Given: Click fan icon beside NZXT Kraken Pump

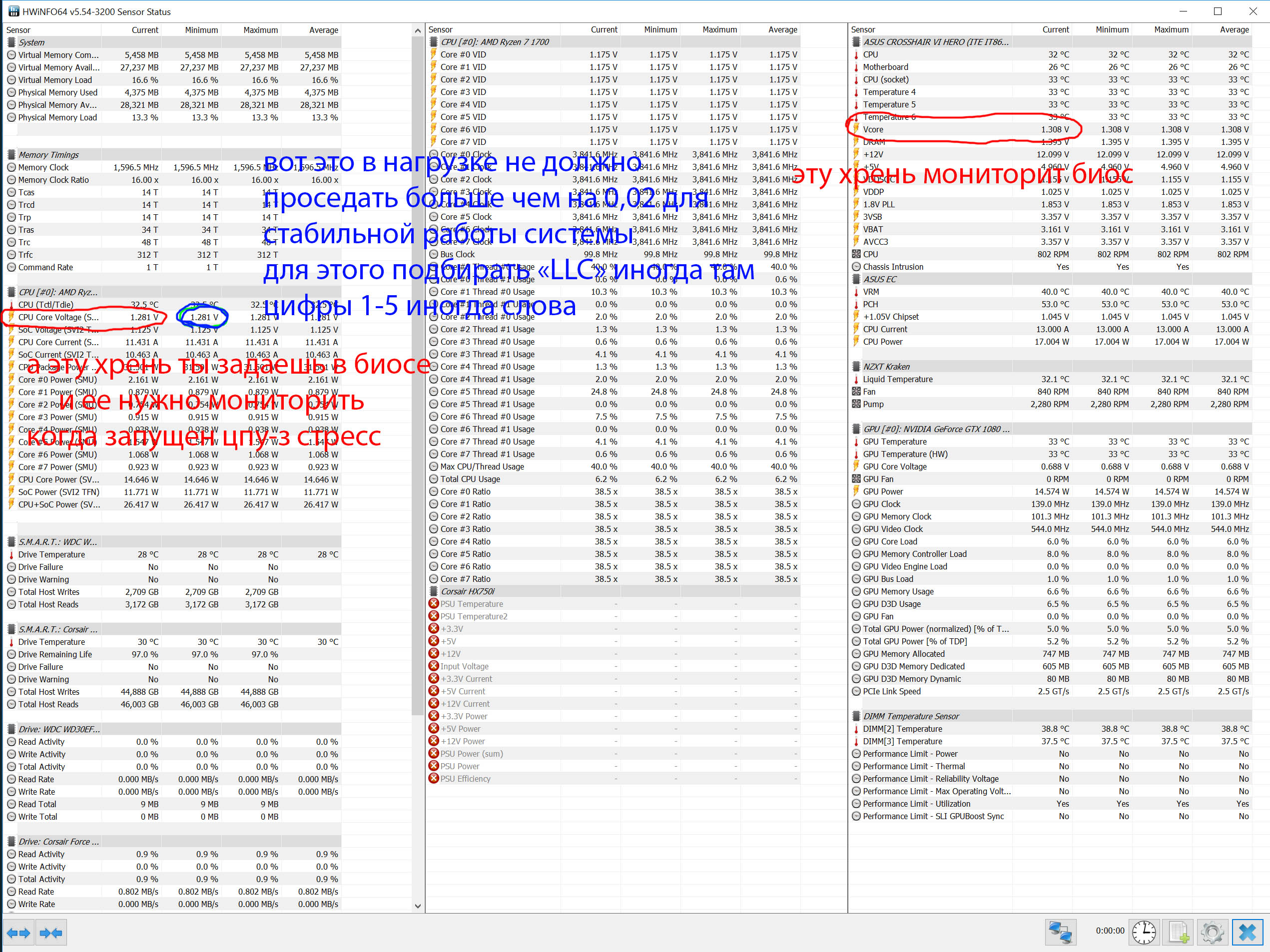Looking at the screenshot, I should pos(856,404).
